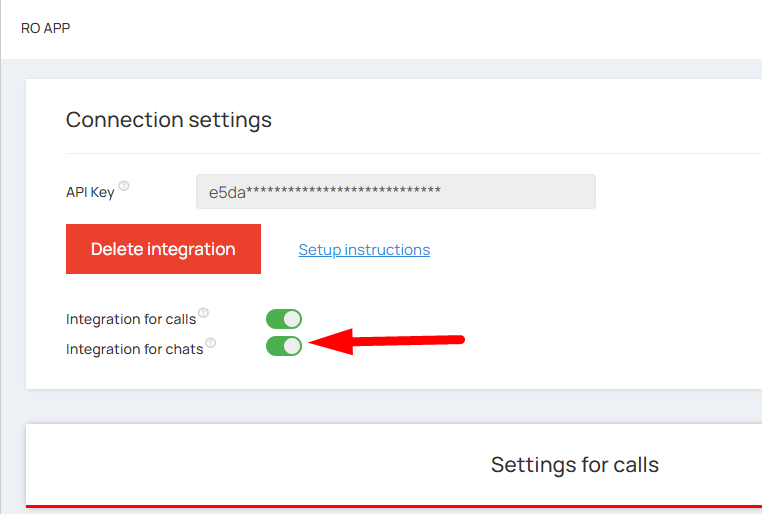Click the API Key label text

[x=90, y=192]
